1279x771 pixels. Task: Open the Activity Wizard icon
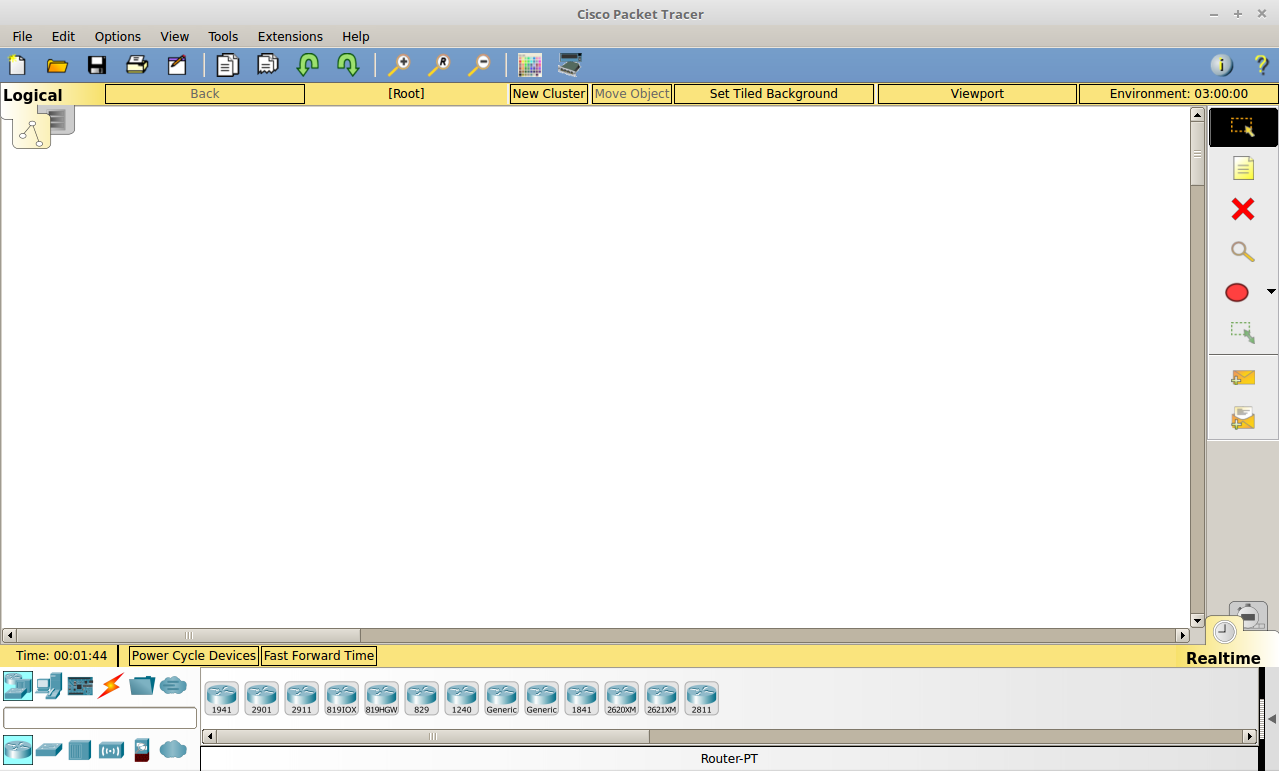(177, 66)
